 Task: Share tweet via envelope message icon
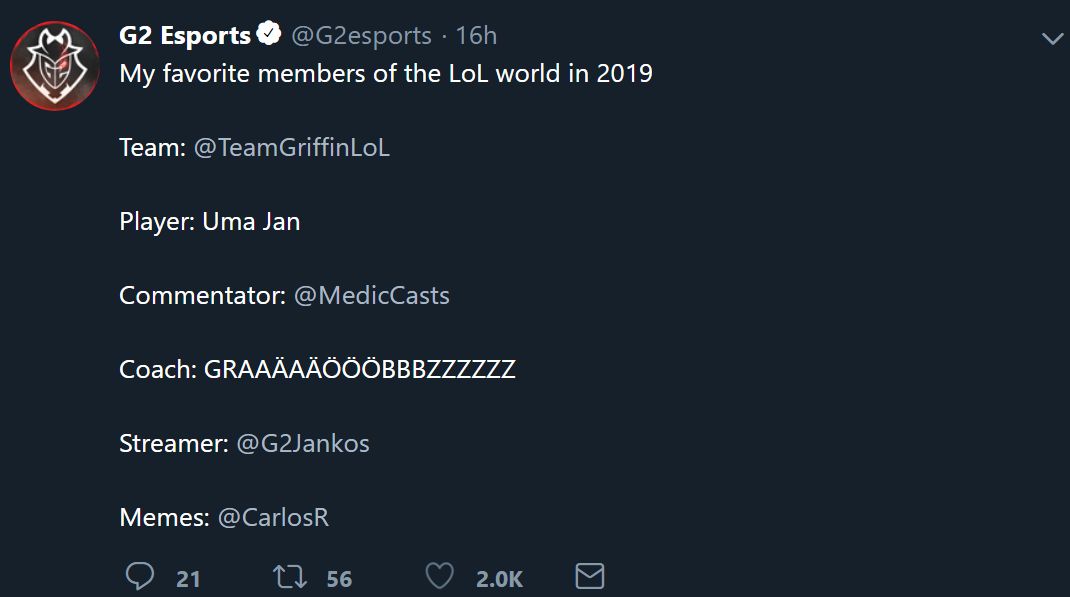click(590, 577)
